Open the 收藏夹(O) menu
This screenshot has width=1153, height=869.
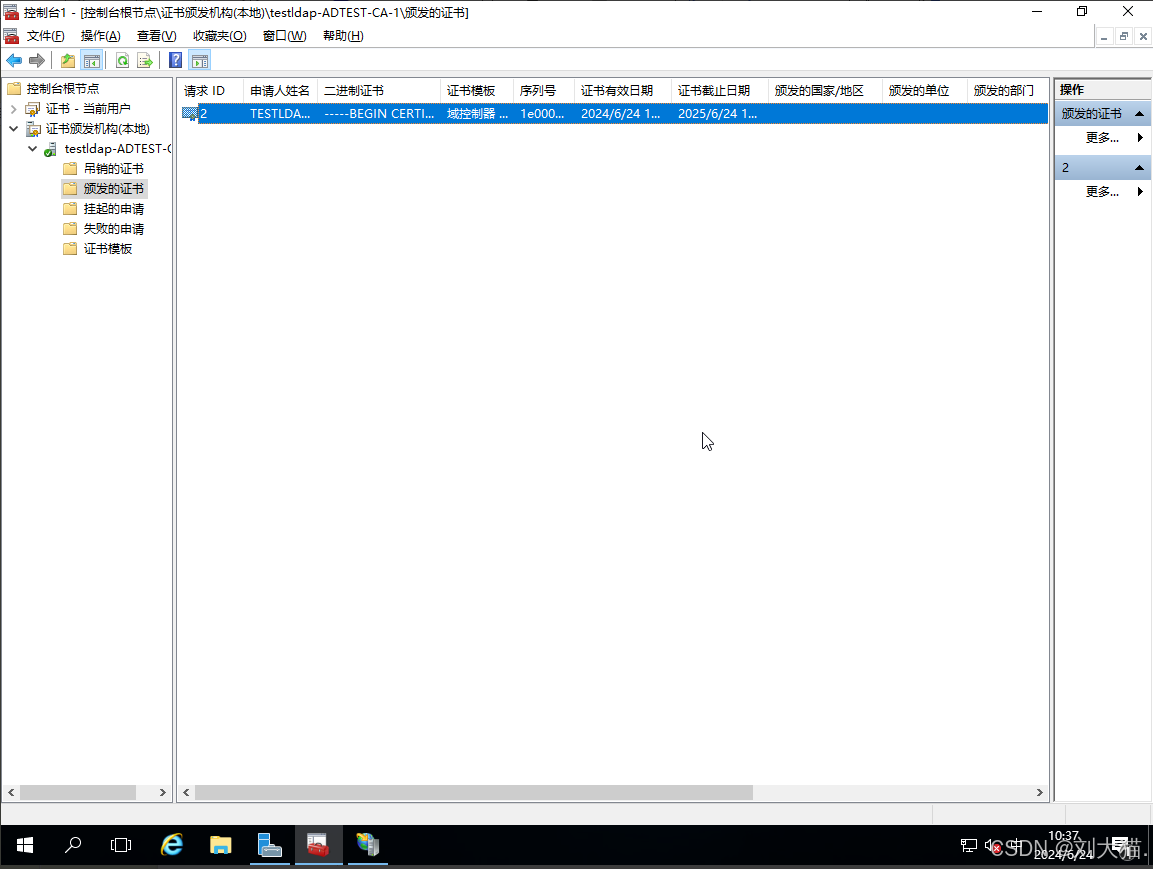pyautogui.click(x=219, y=35)
